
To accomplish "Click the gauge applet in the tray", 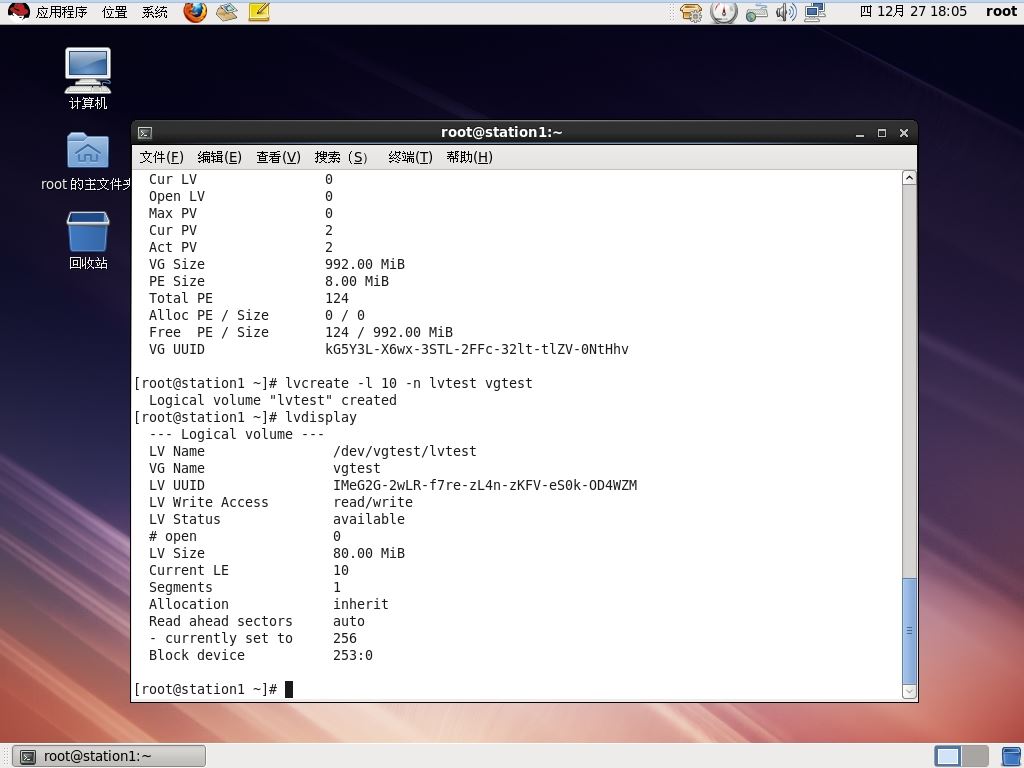I will [724, 12].
